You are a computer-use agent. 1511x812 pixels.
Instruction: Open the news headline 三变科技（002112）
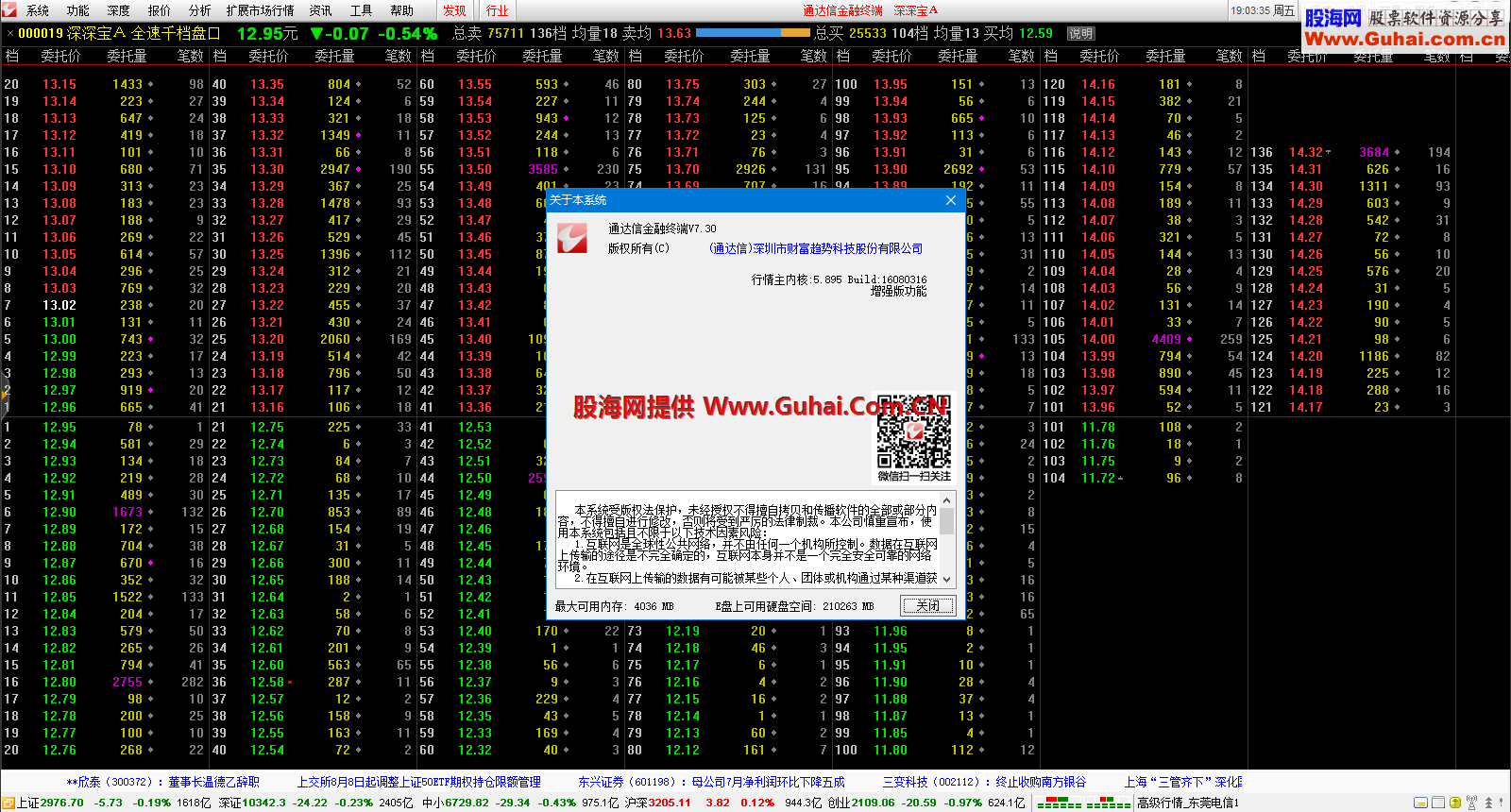(x=984, y=782)
